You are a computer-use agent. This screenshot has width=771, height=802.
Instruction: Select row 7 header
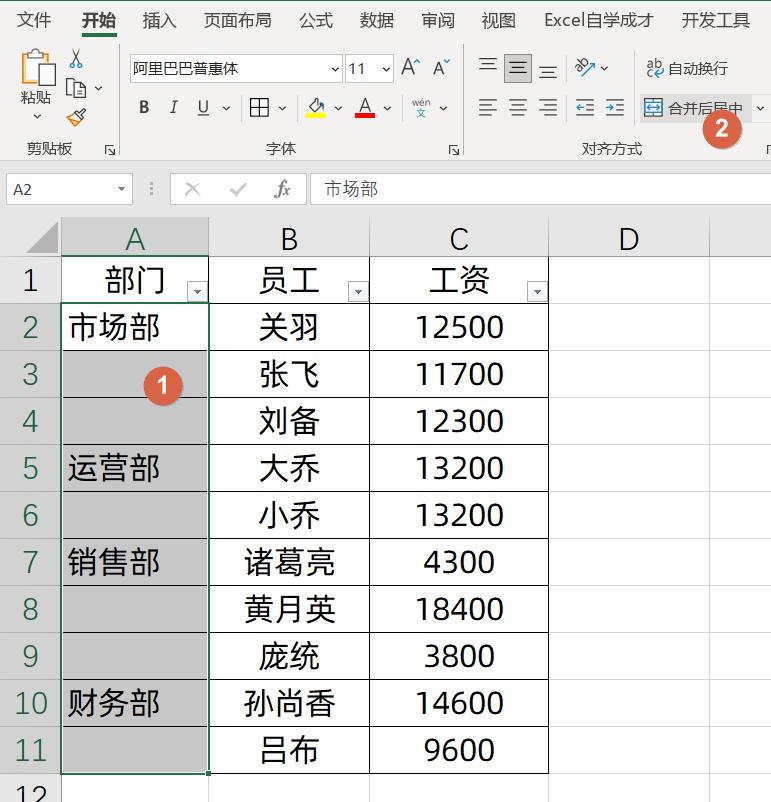[30, 562]
